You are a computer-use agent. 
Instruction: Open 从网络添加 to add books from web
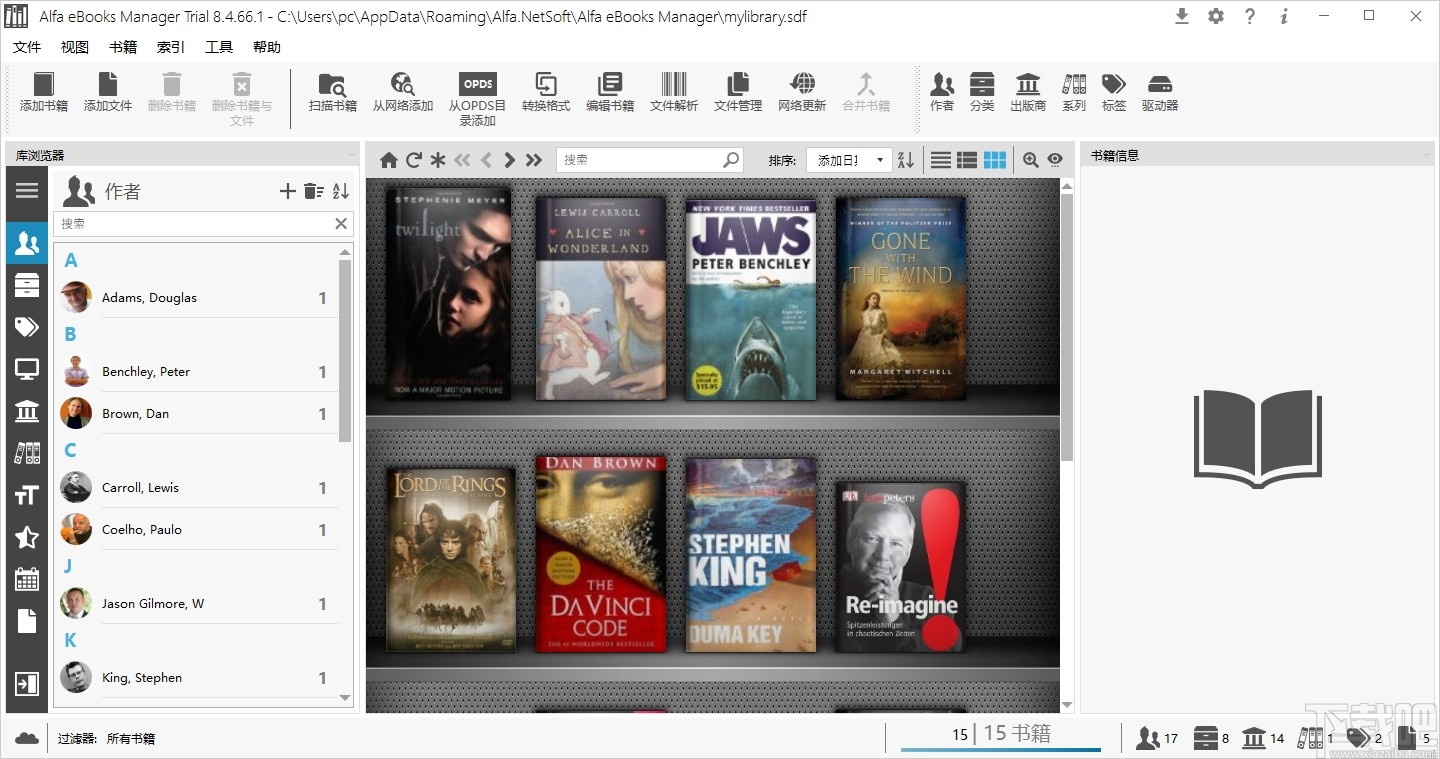click(x=403, y=95)
